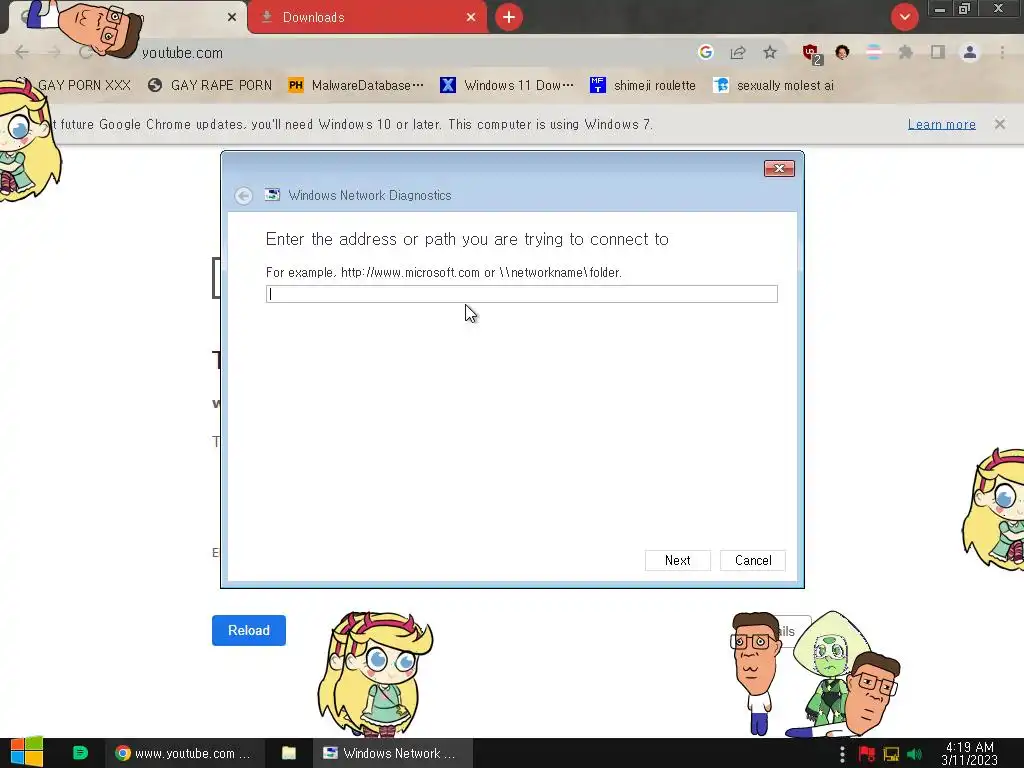Image resolution: width=1024 pixels, height=768 pixels.
Task: Open the taskbar clock showing 4:19 AM
Action: pos(969,754)
